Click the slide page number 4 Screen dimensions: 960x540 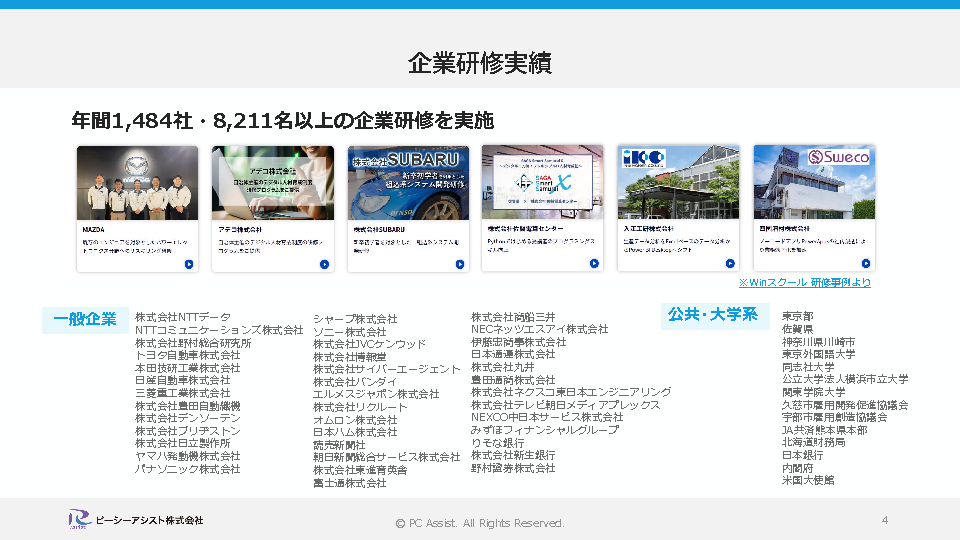point(884,520)
